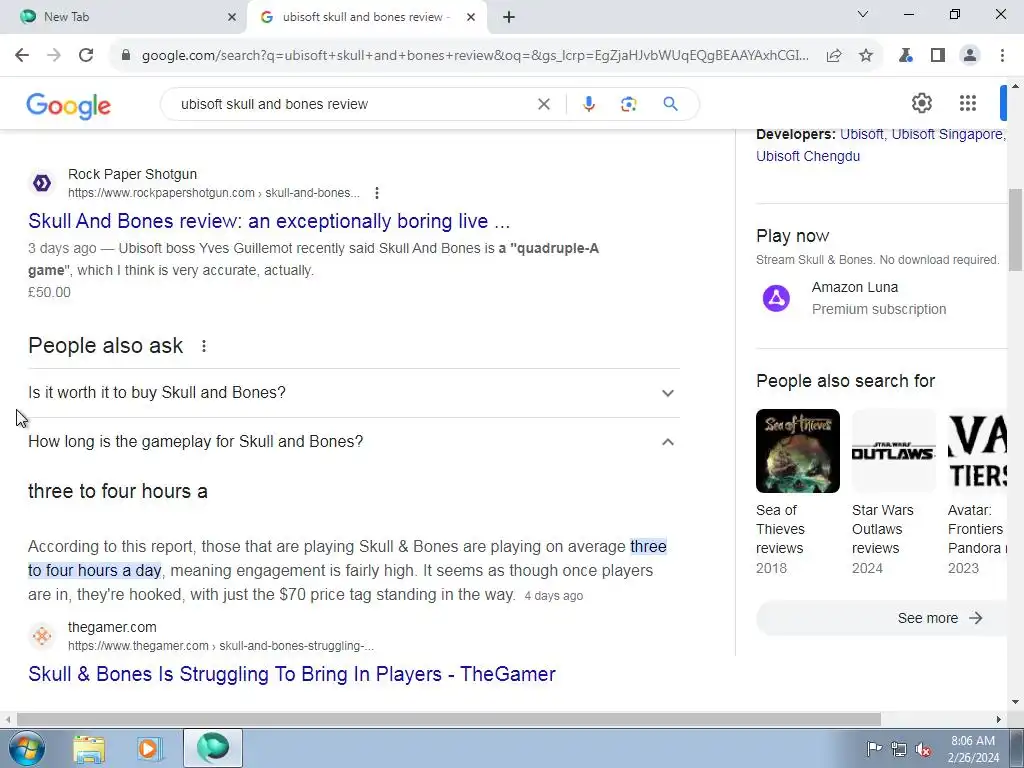Open the tab search dropdown chevron
This screenshot has height=768, width=1024.
(863, 14)
